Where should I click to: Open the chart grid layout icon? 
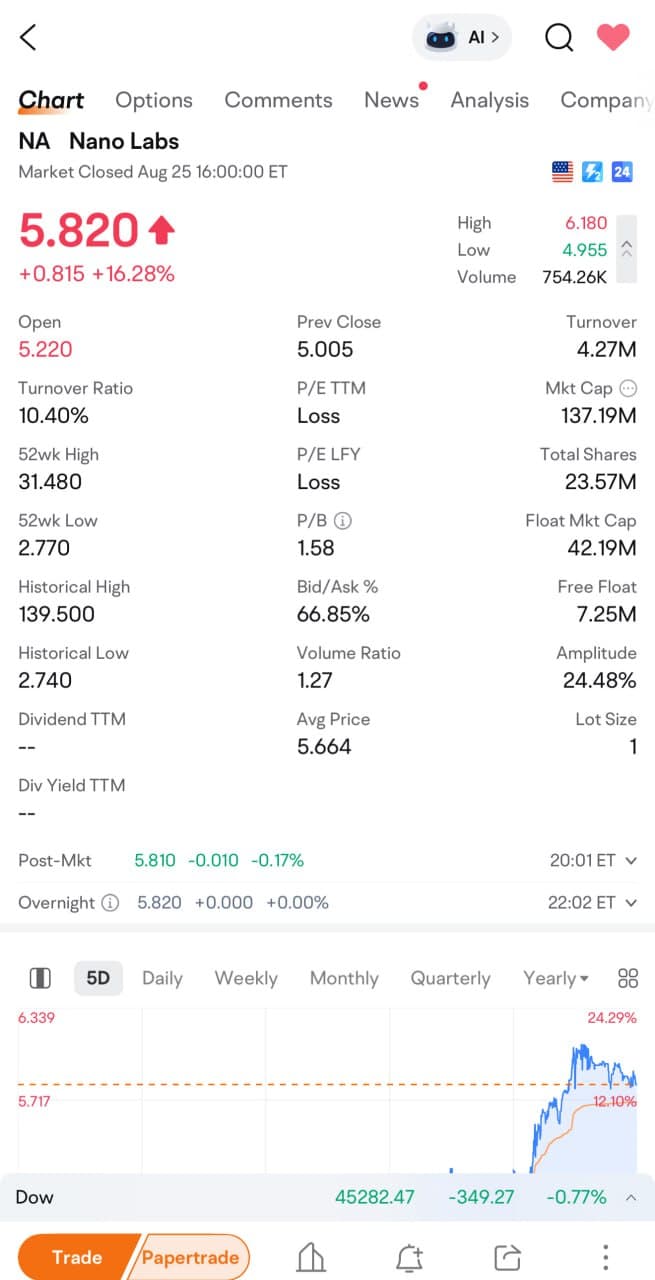pyautogui.click(x=628, y=978)
